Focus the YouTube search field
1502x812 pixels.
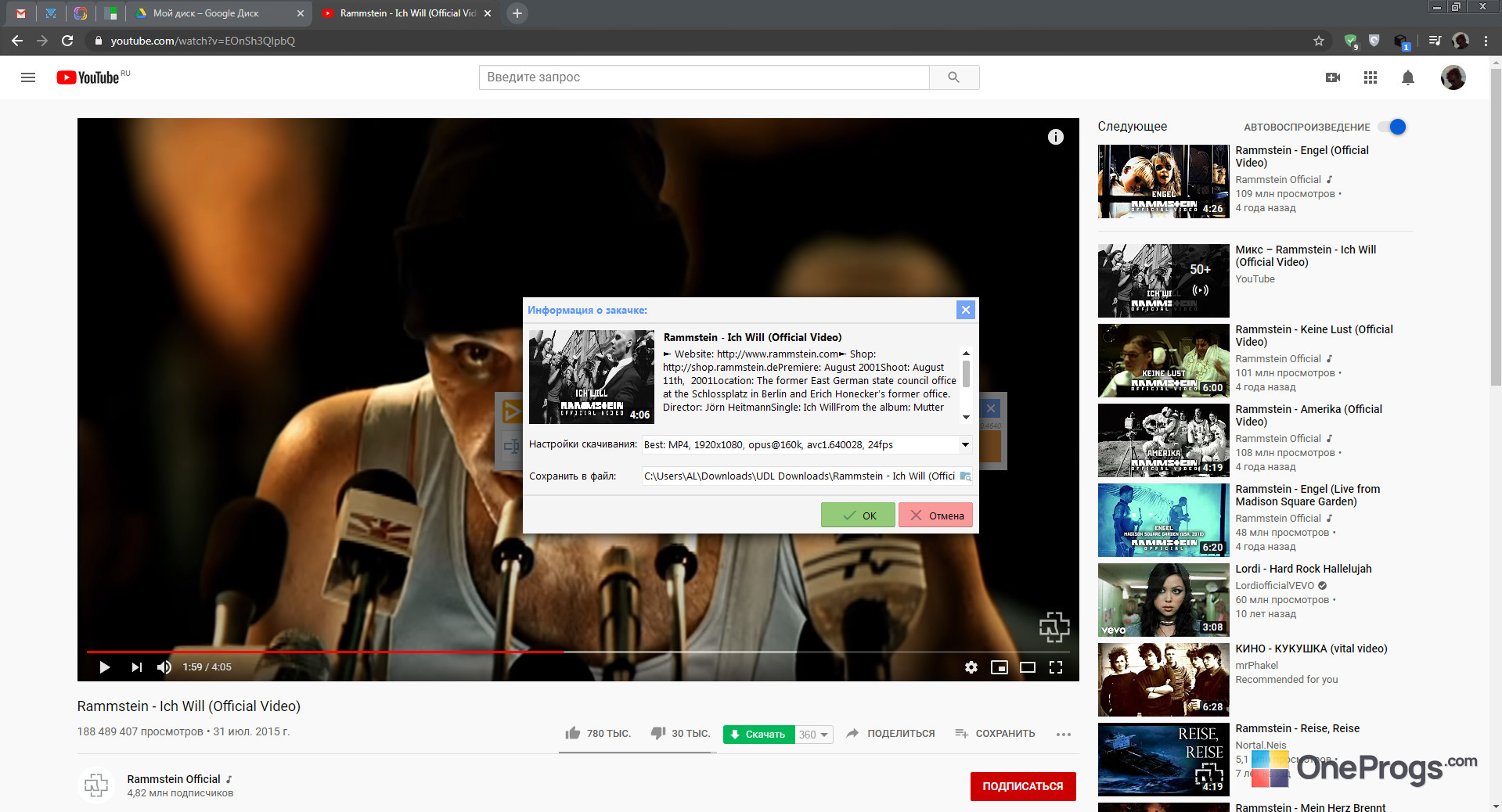(x=704, y=77)
